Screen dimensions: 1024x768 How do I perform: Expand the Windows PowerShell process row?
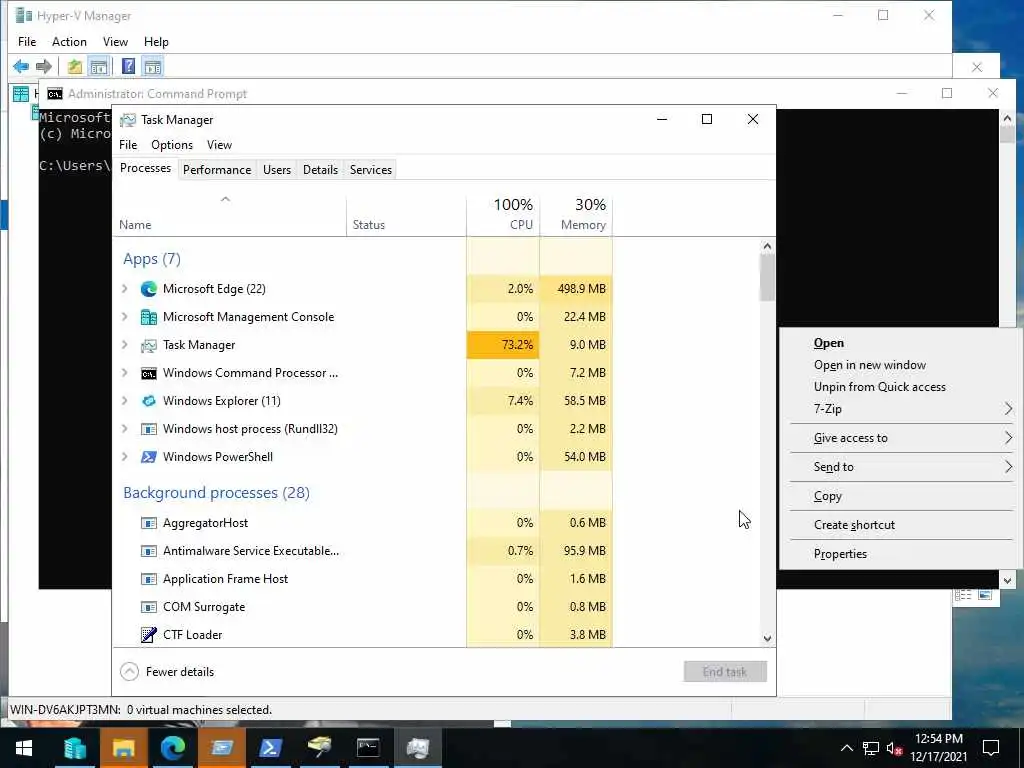(125, 457)
